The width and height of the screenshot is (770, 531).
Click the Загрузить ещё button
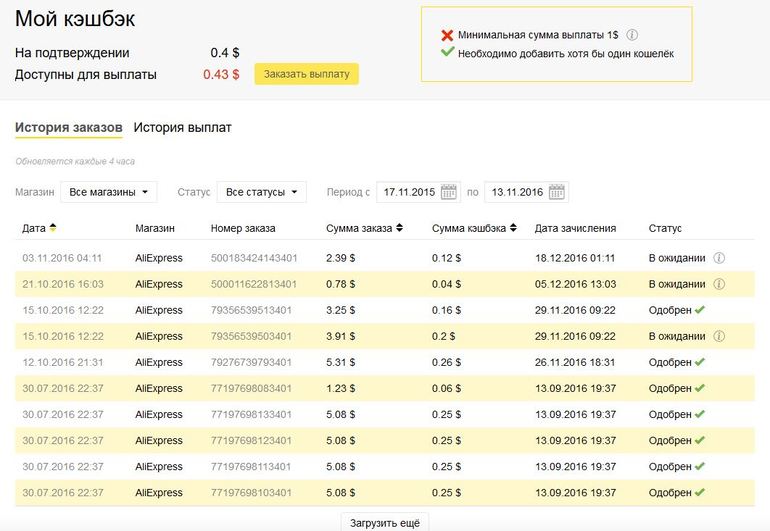point(385,522)
